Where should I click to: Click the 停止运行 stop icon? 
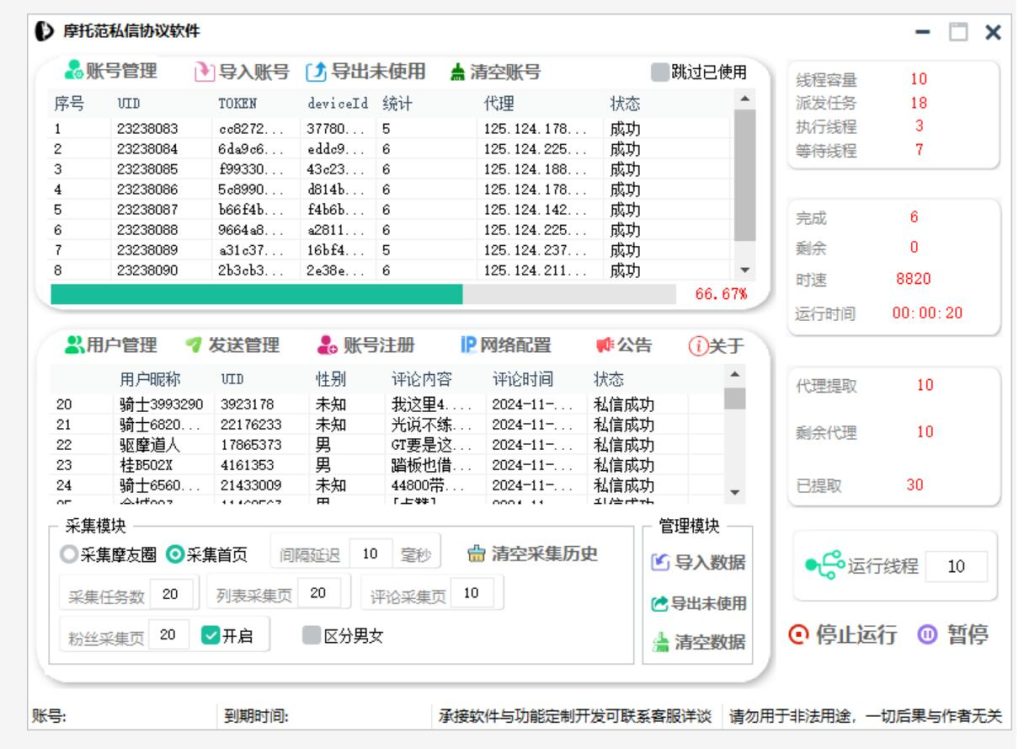coord(798,635)
